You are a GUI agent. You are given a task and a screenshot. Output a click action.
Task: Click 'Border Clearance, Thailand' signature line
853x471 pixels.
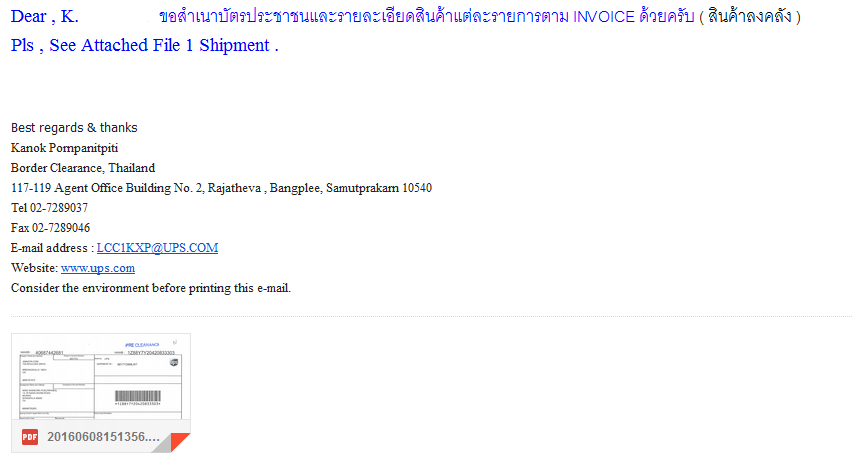(x=83, y=168)
